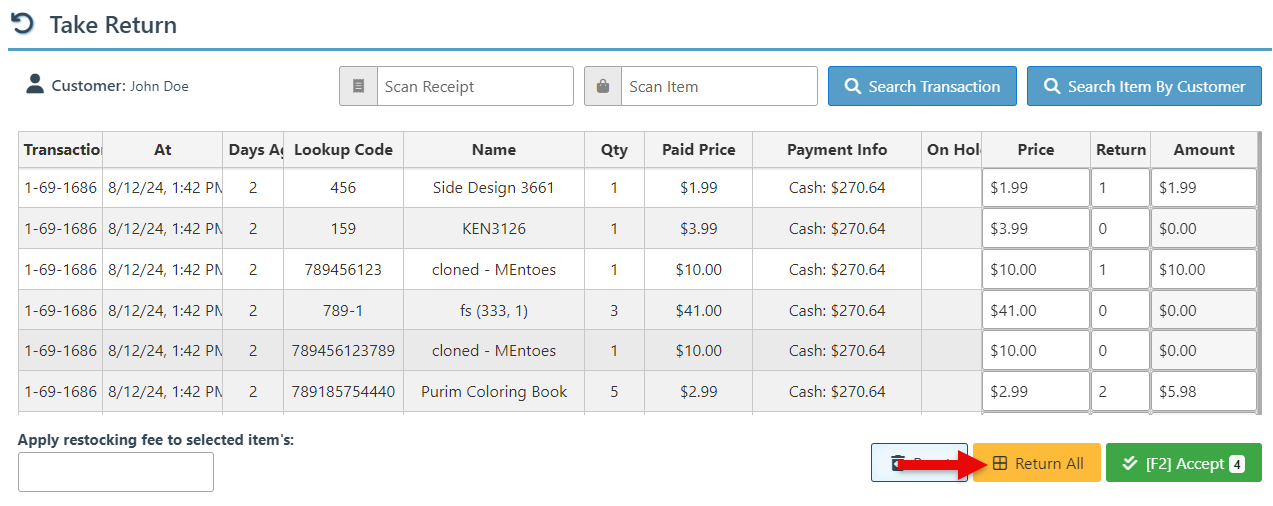Edit Price field for KEN3126 row
The width and height of the screenshot is (1273, 506).
[x=1035, y=229]
